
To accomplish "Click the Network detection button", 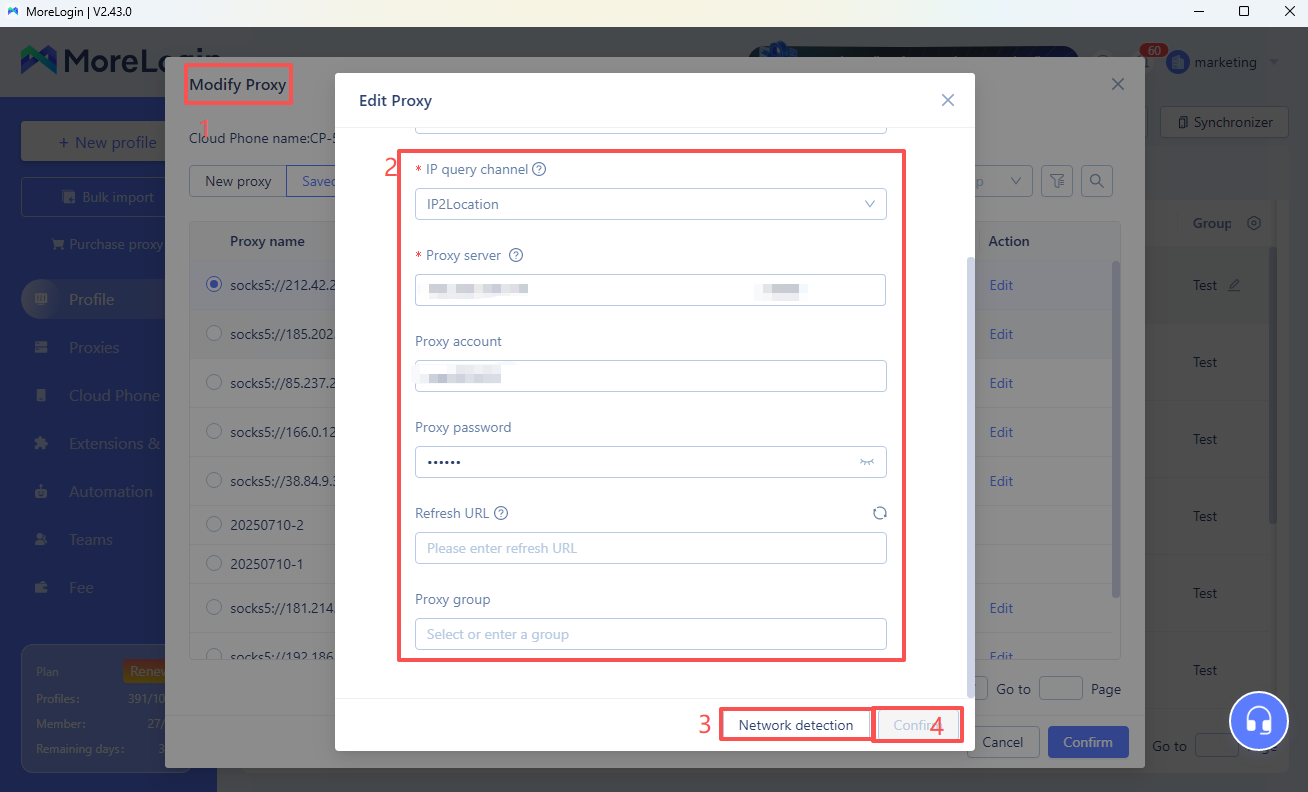I will (x=795, y=725).
